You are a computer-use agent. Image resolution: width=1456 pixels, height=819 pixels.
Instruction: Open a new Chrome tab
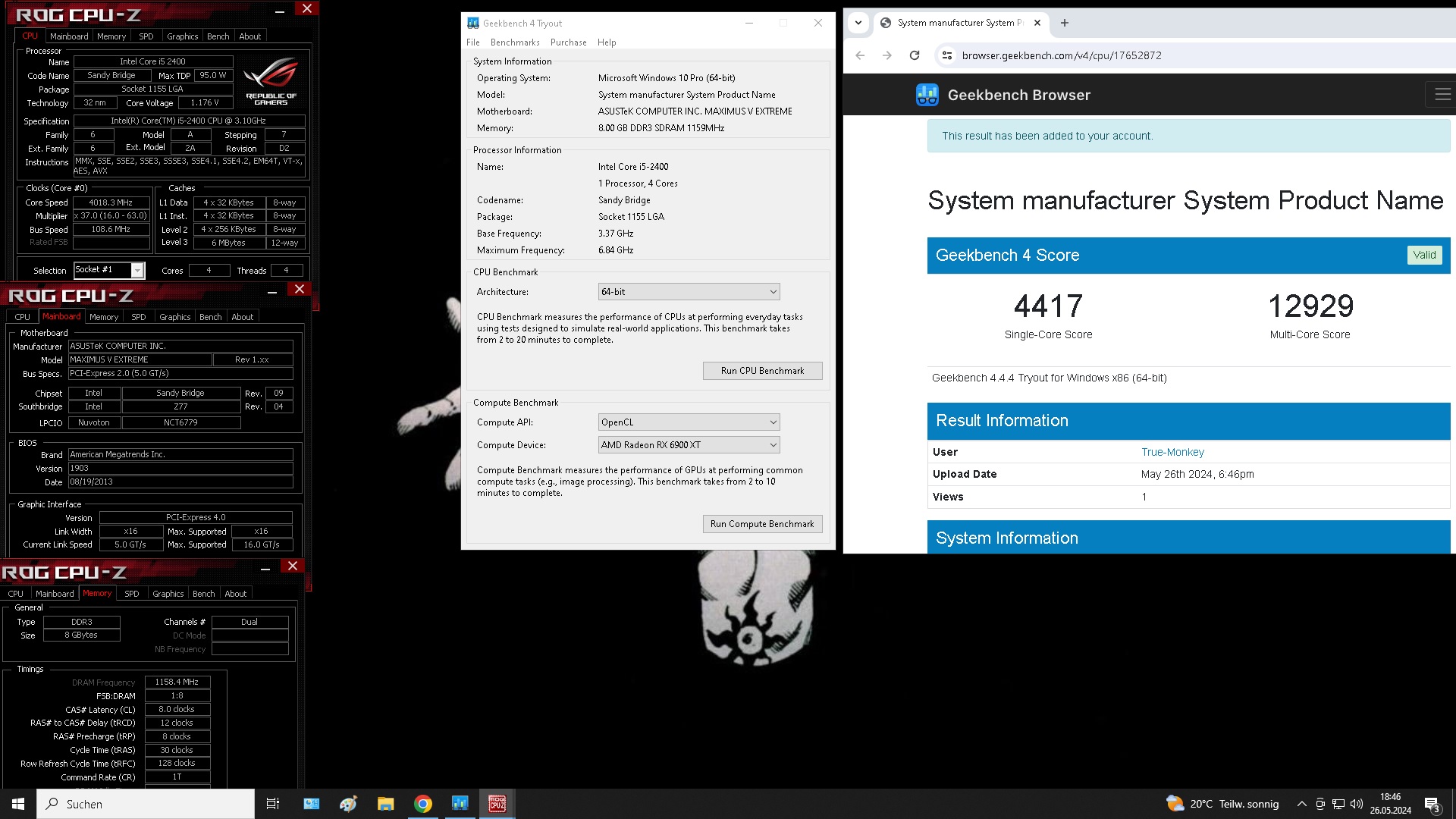[x=1065, y=23]
